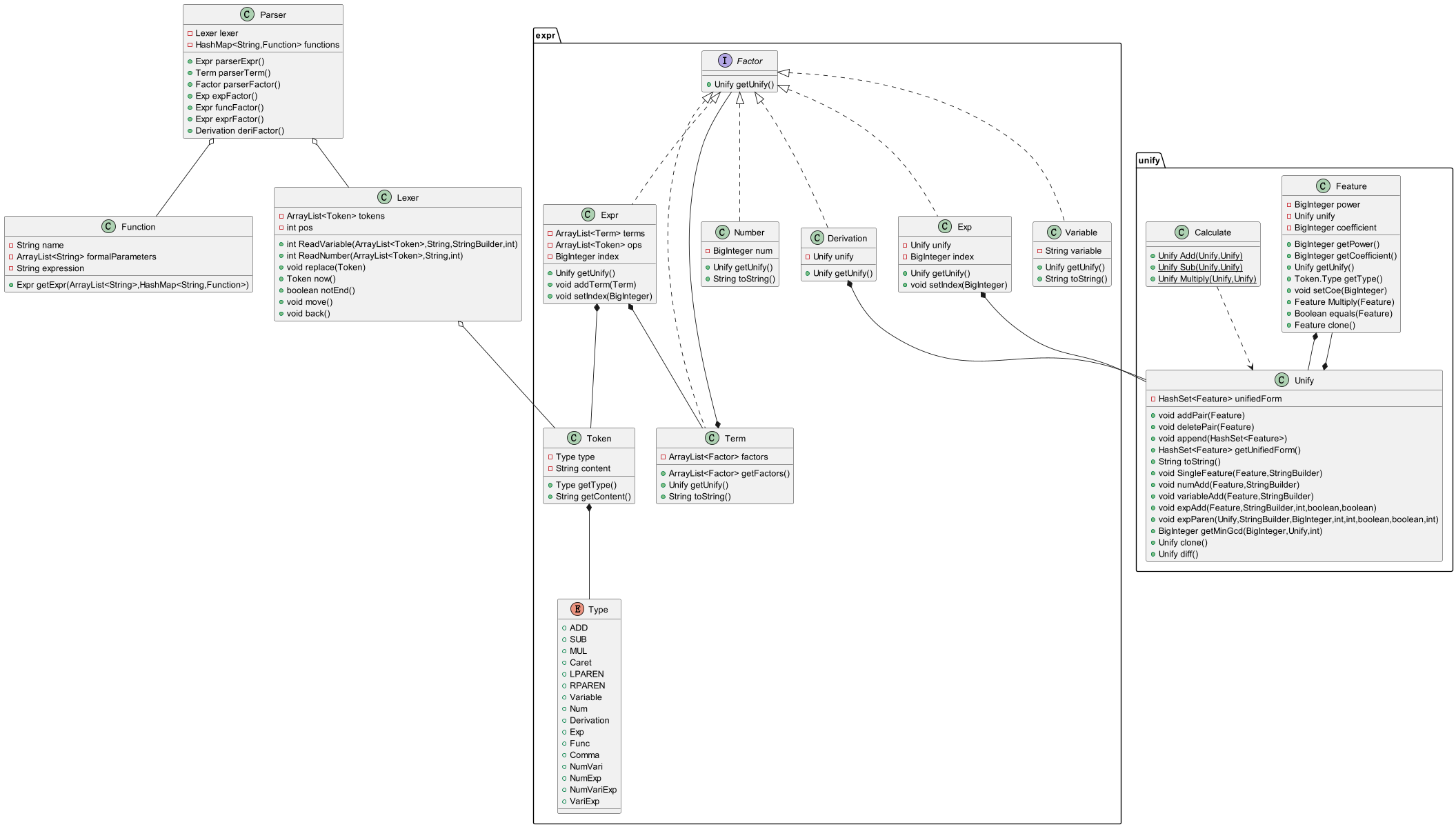This screenshot has height=827, width=1456.
Task: Select 'void addPair(Feature)' method in Unify
Action: point(1201,416)
